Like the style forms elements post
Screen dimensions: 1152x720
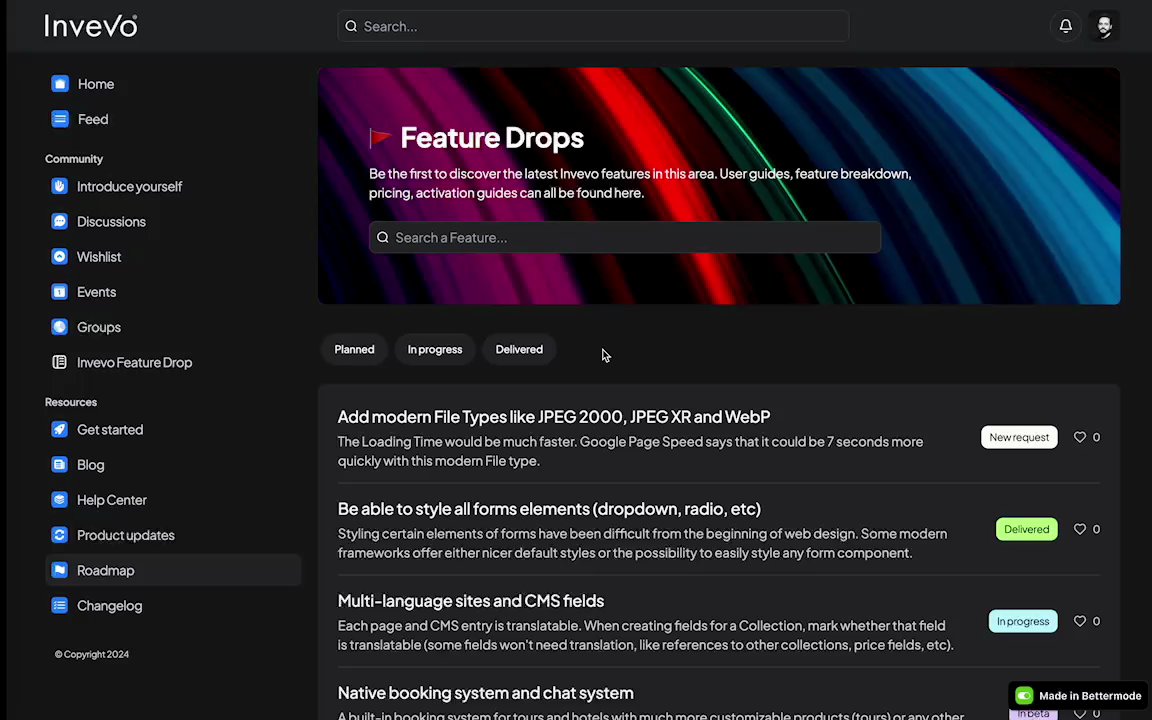1080,529
